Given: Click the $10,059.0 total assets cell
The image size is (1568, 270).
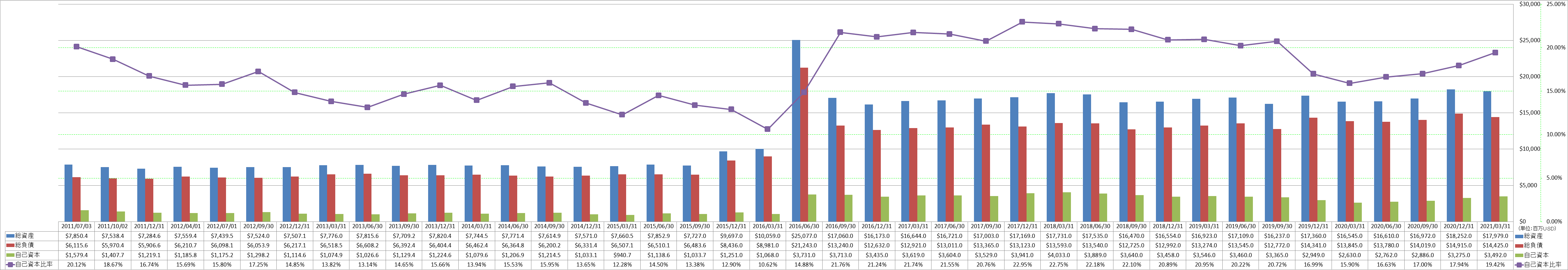Looking at the screenshot, I should click(x=768, y=235).
